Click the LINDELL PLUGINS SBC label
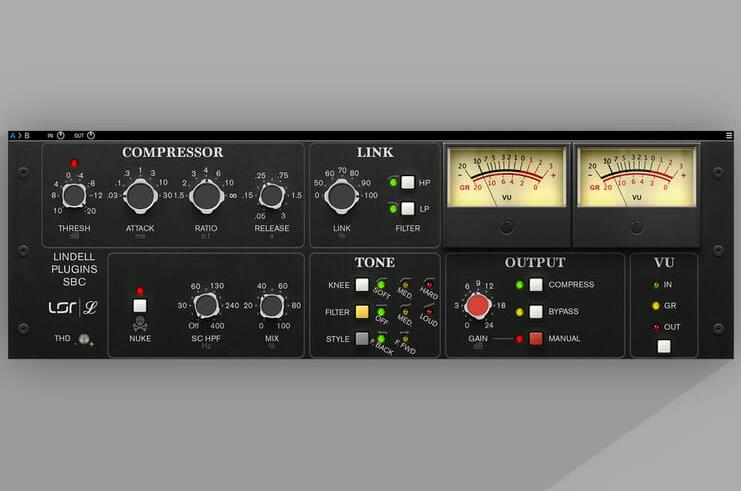741x491 pixels. click(x=74, y=269)
